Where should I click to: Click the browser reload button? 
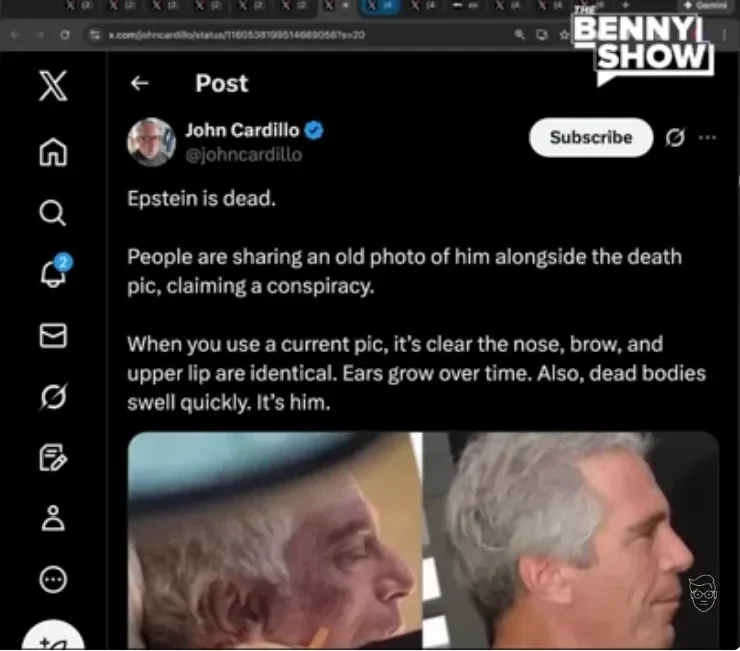pos(65,34)
